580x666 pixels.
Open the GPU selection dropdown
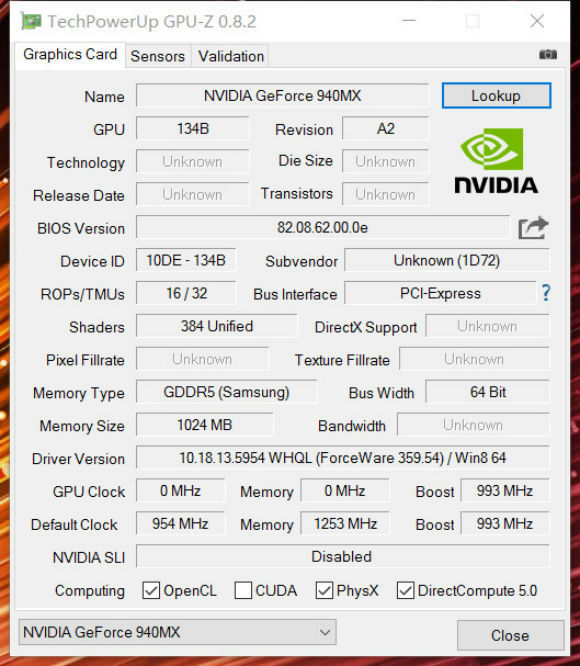[177, 632]
